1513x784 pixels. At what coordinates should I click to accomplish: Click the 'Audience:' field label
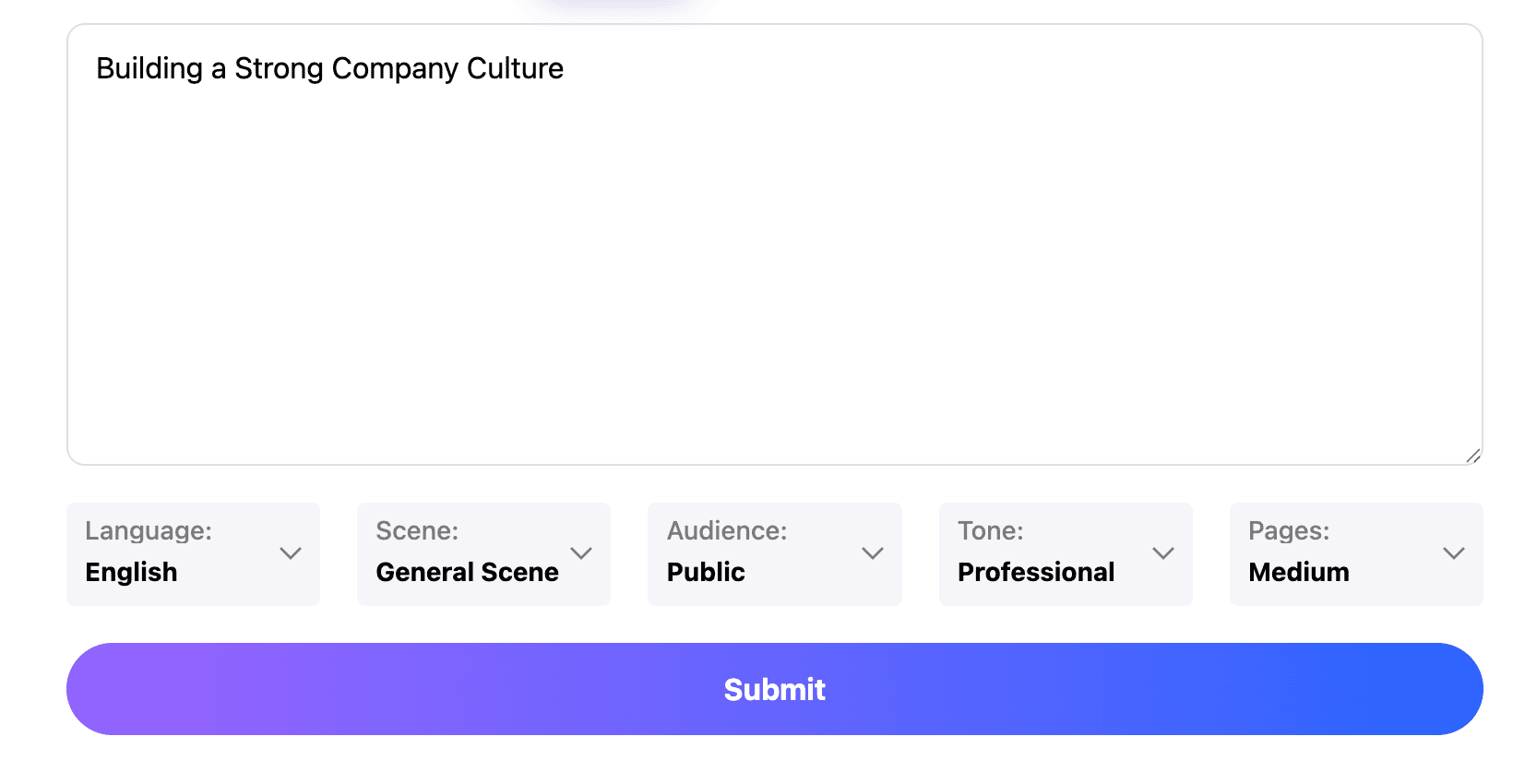[727, 531]
